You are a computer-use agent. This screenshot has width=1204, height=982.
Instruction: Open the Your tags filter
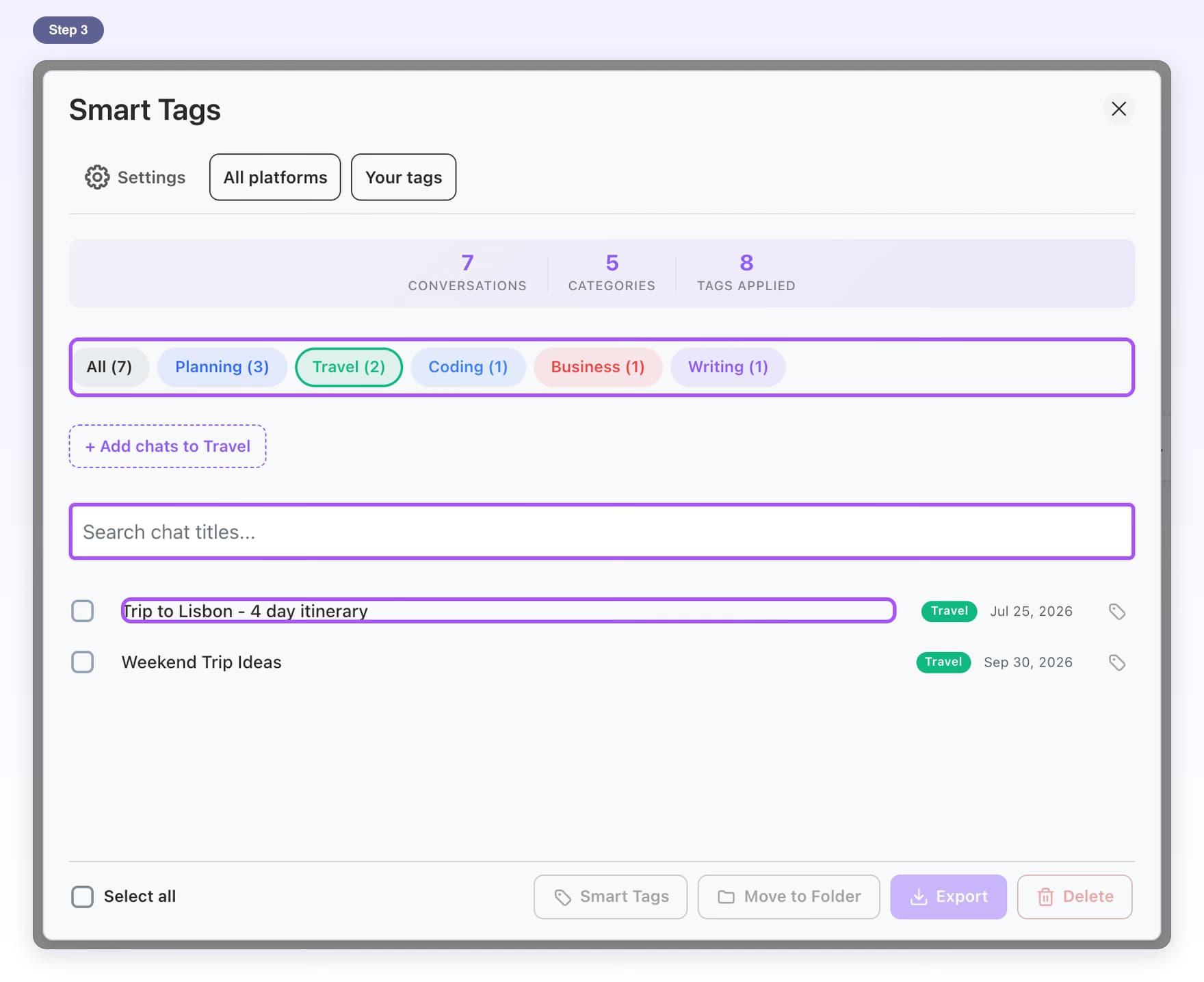[404, 177]
